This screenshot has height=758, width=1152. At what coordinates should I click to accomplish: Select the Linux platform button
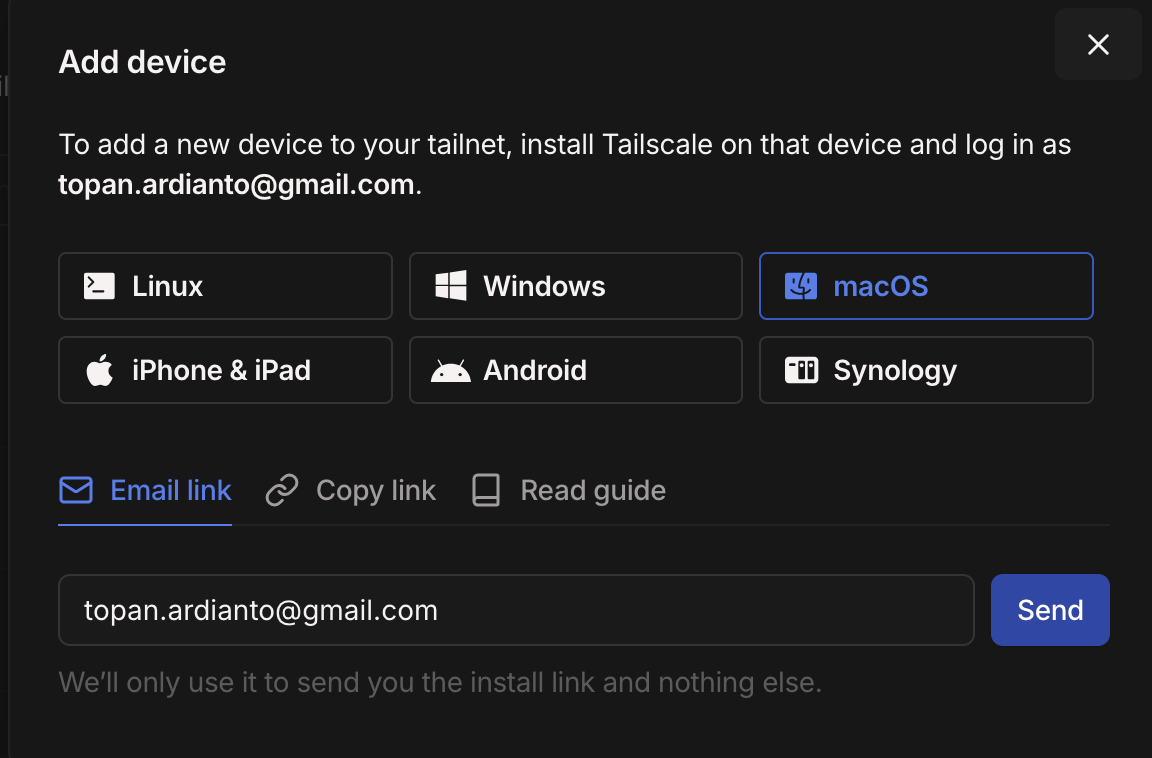225,286
